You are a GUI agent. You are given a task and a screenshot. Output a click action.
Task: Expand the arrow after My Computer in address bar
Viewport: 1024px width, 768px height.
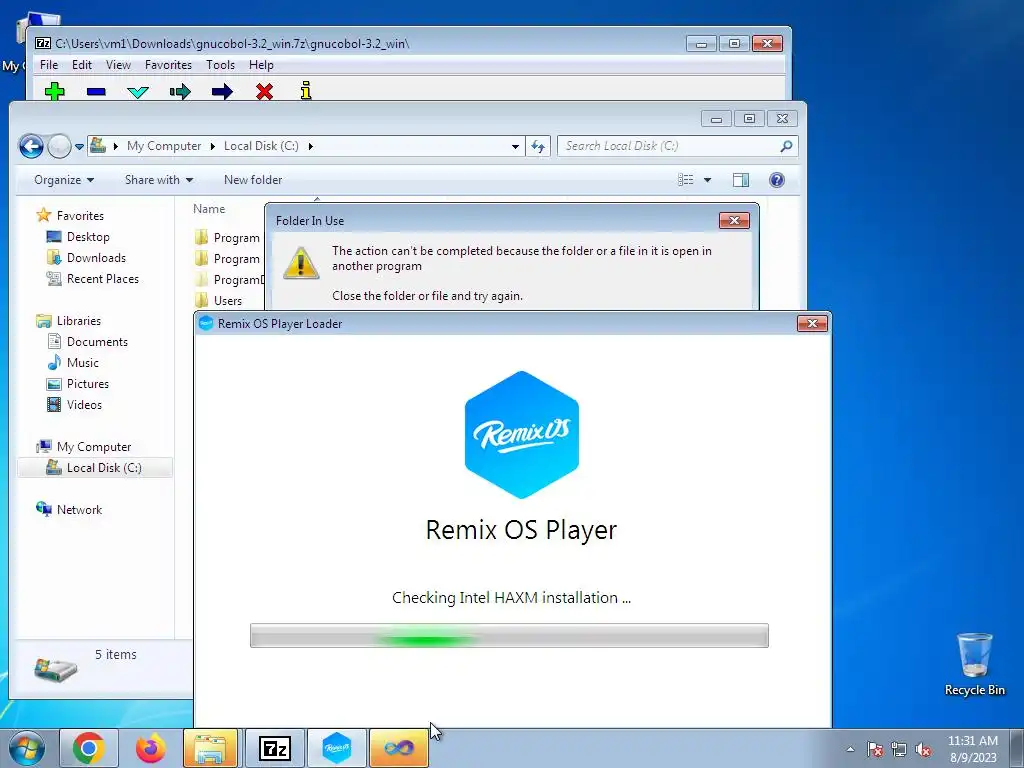tap(213, 146)
